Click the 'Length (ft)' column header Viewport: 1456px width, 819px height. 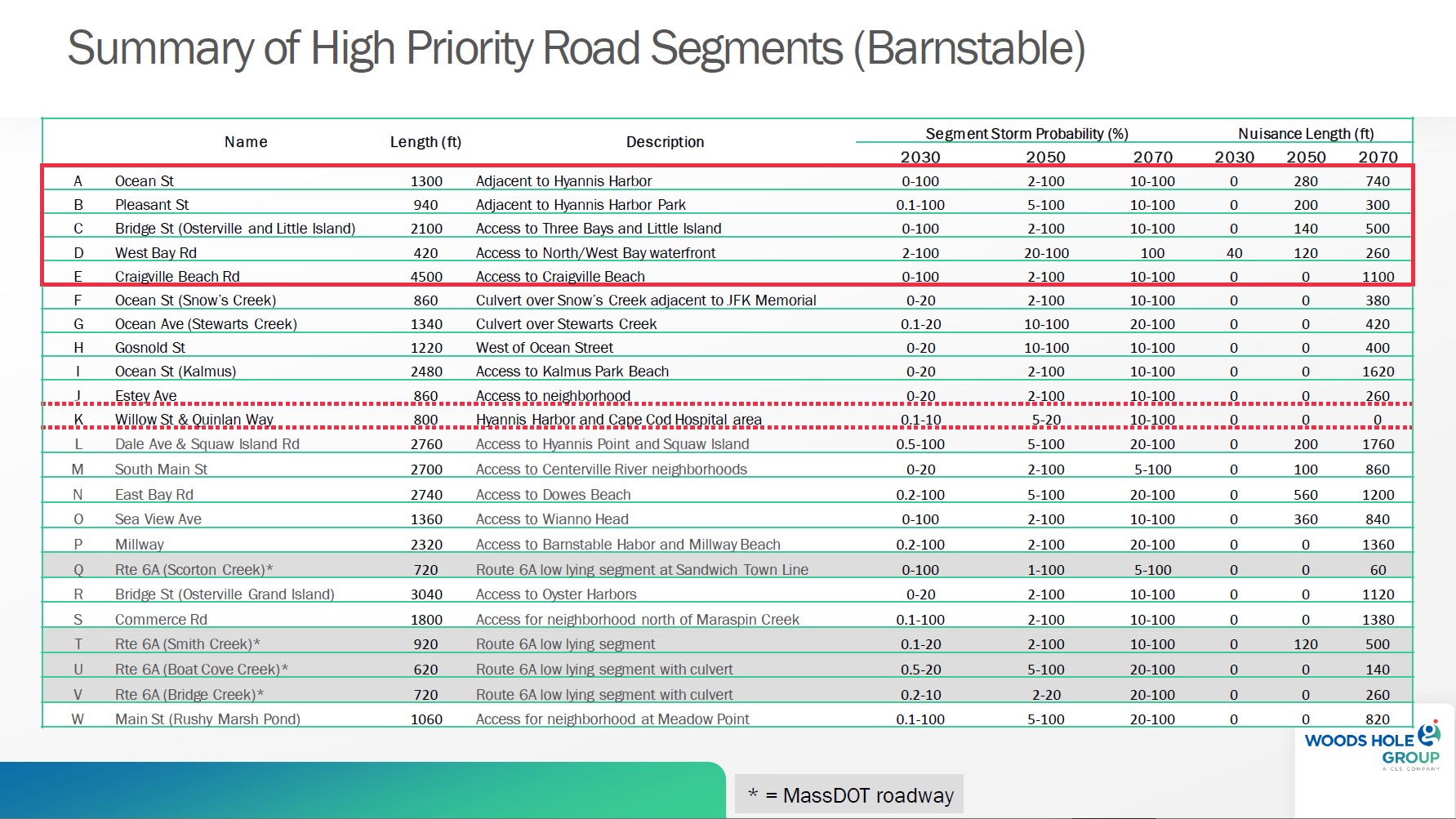click(425, 142)
